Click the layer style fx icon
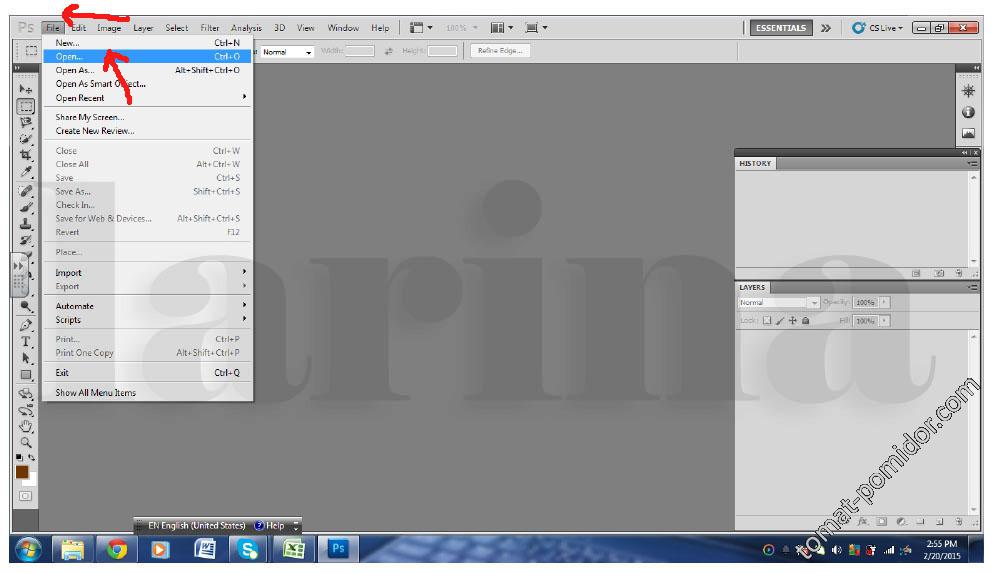993x573 pixels. pos(862,521)
